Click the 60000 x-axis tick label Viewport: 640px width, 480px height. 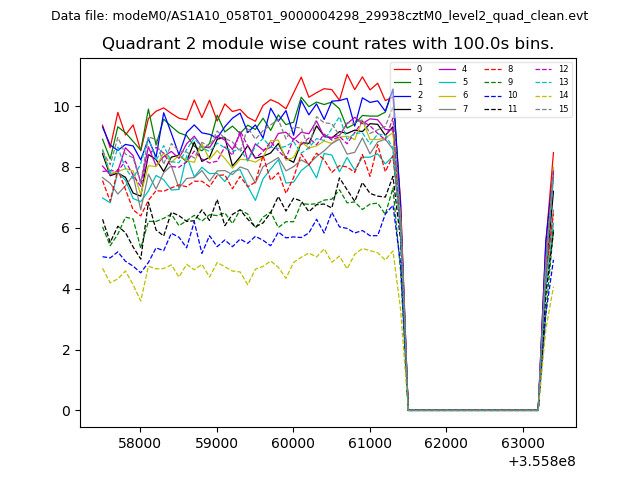(x=293, y=442)
